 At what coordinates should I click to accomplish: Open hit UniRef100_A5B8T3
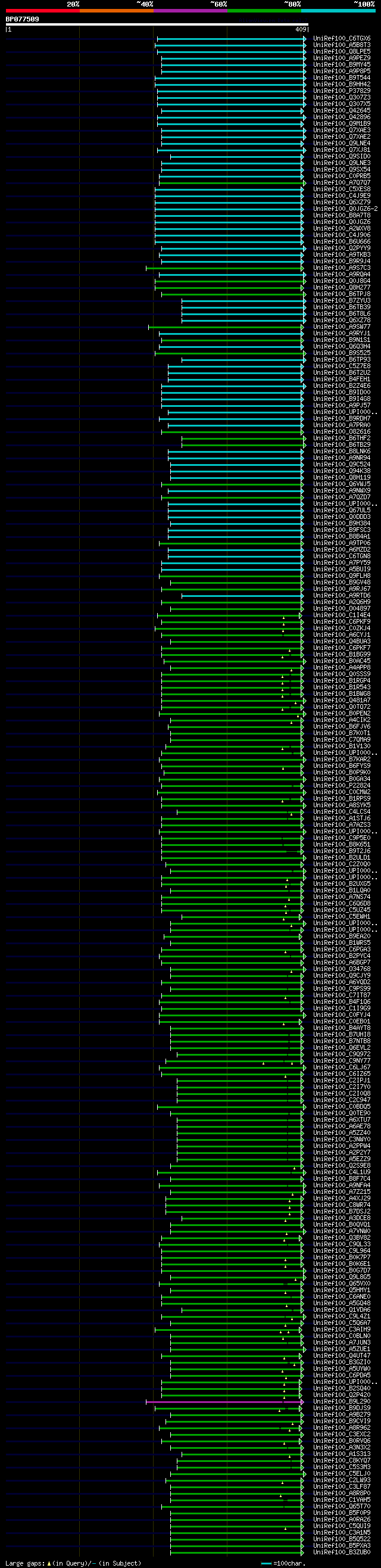click(x=342, y=45)
